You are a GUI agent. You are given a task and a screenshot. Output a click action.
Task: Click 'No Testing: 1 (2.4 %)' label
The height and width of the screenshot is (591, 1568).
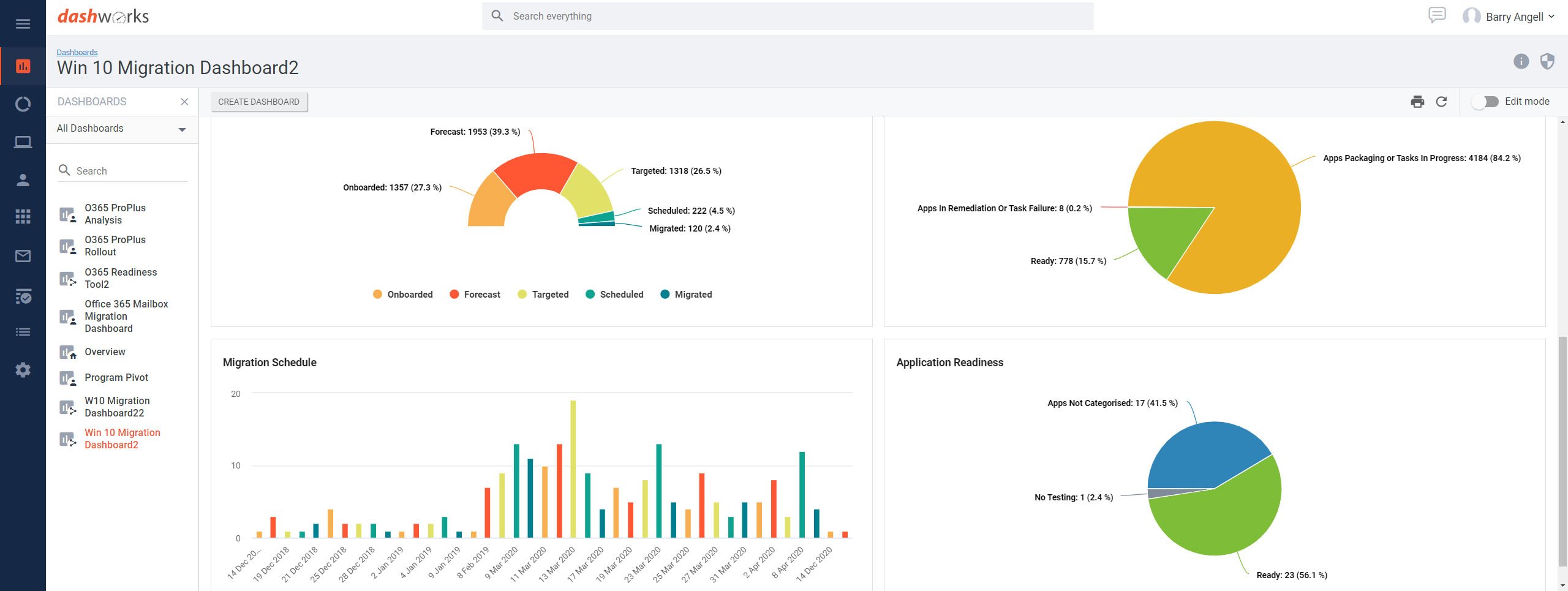(x=1073, y=497)
